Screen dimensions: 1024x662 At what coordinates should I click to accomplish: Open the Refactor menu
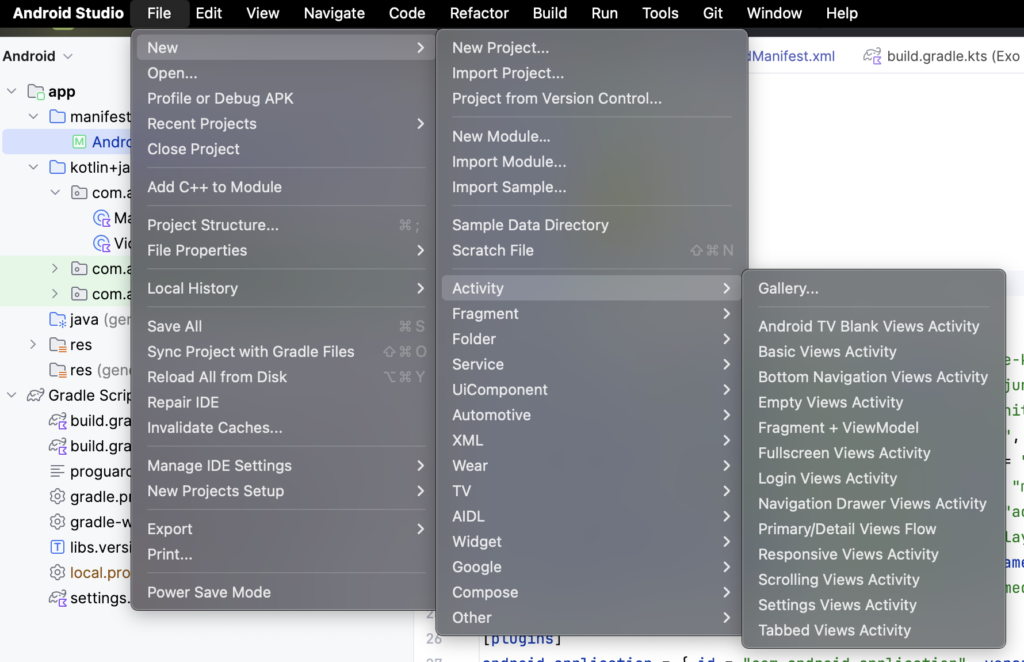click(479, 13)
